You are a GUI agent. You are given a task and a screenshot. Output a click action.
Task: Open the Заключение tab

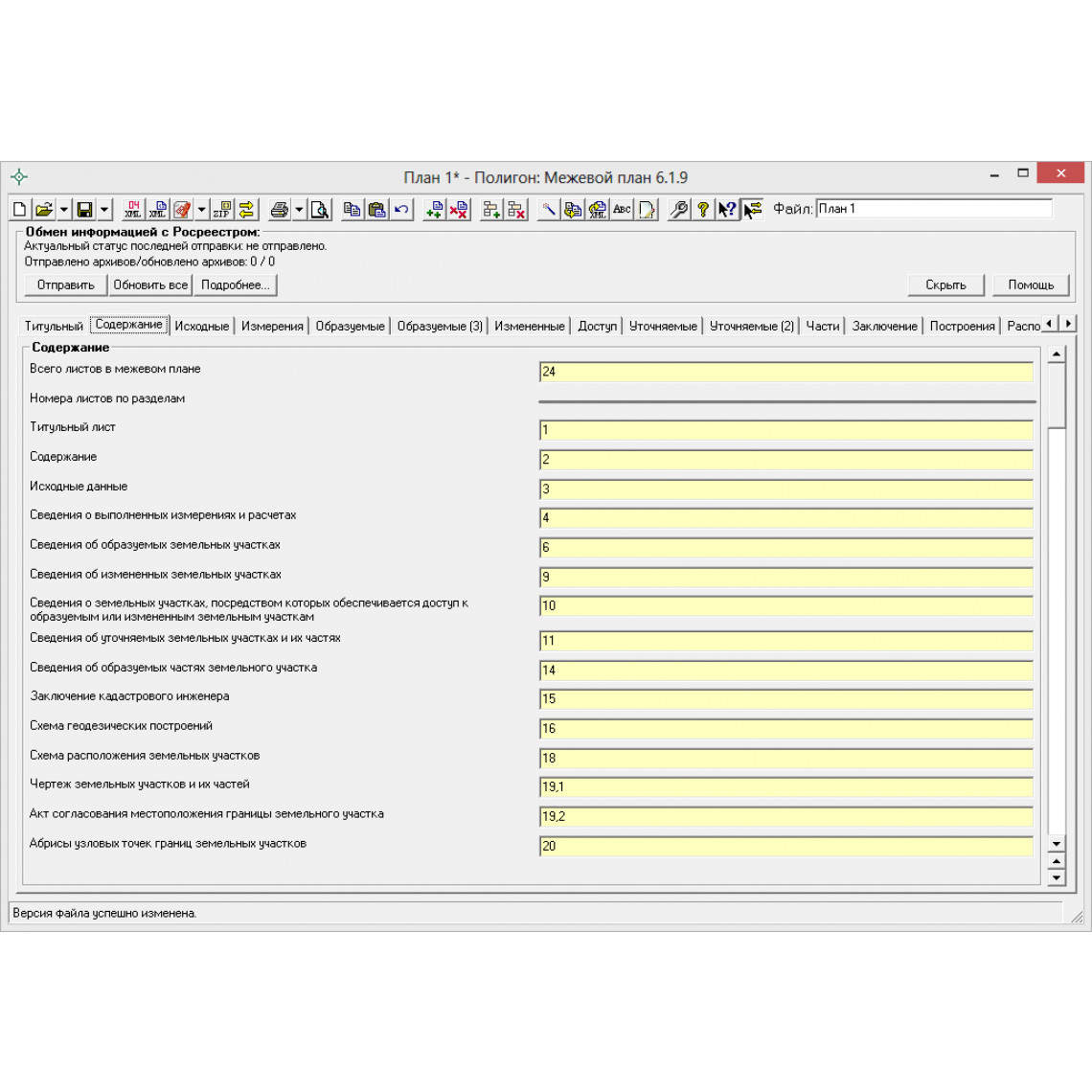point(884,326)
